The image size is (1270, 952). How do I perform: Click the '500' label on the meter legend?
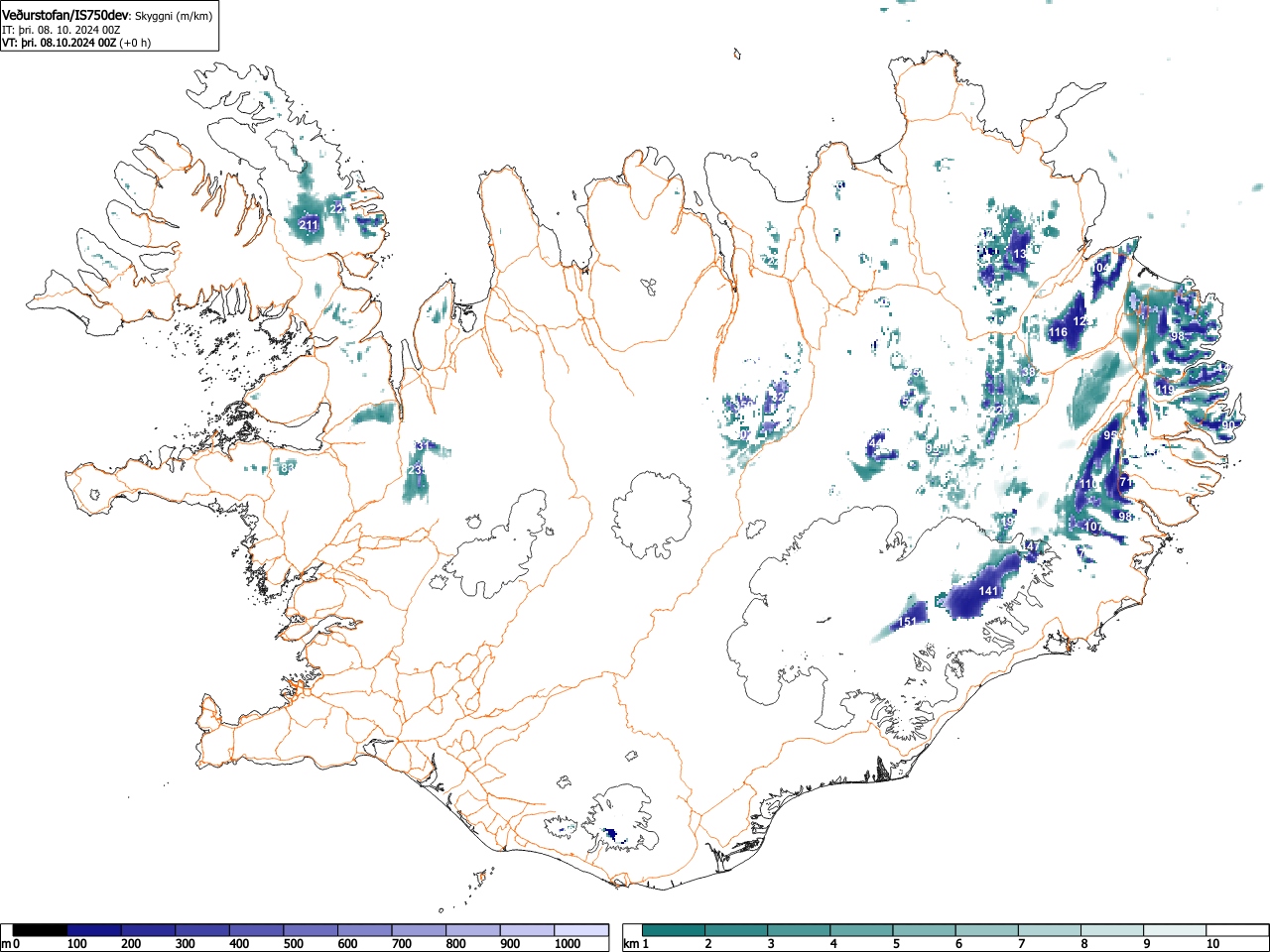[294, 944]
